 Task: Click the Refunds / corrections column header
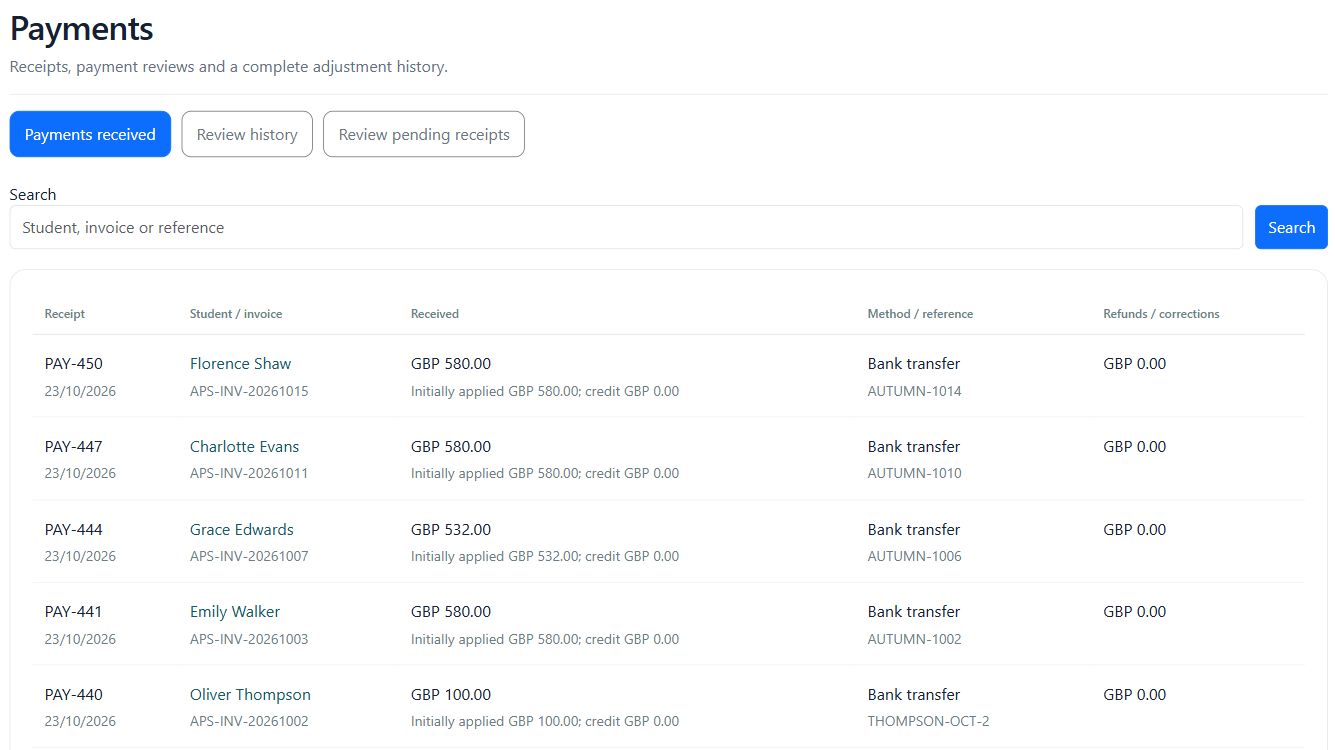[x=1162, y=314]
